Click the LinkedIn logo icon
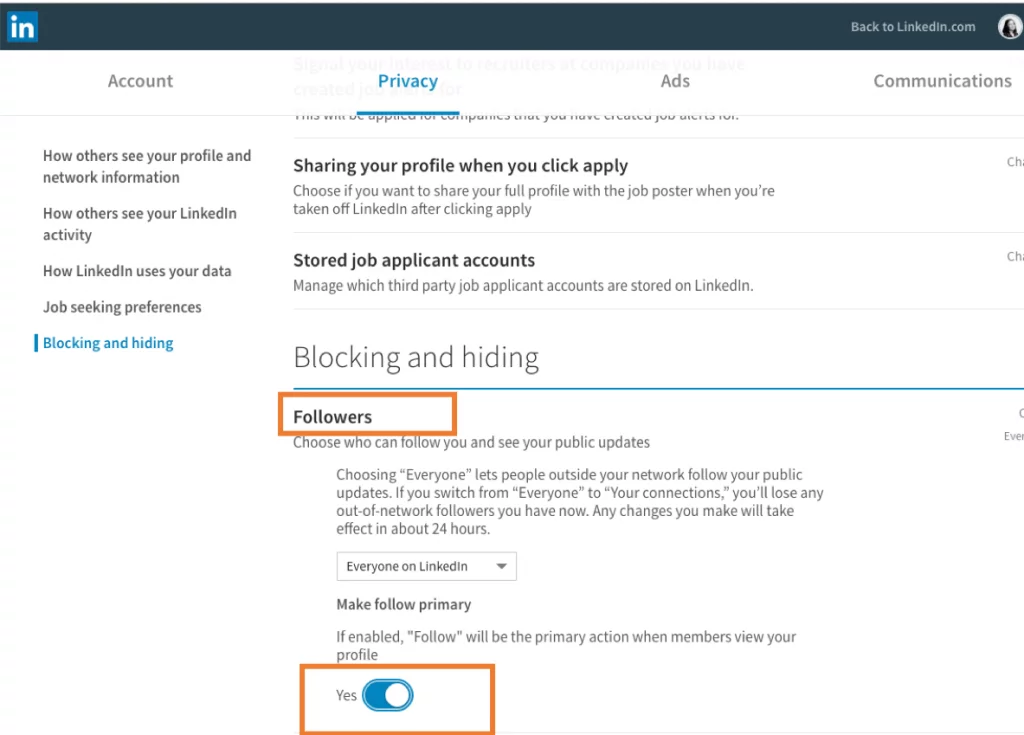 (x=22, y=27)
